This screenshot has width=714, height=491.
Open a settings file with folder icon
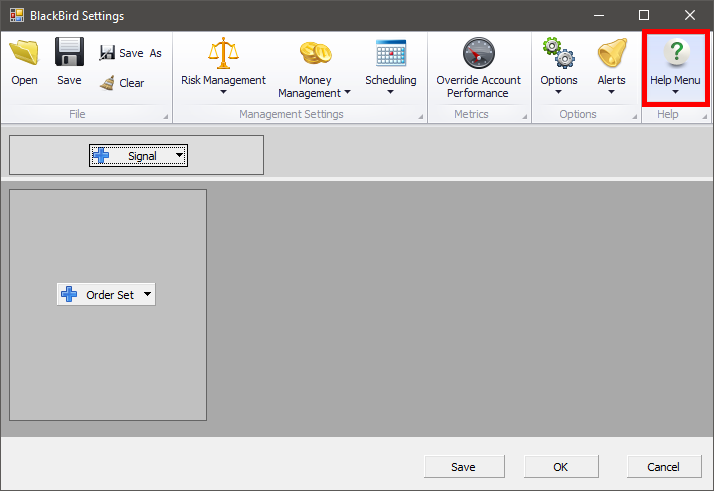tap(25, 52)
